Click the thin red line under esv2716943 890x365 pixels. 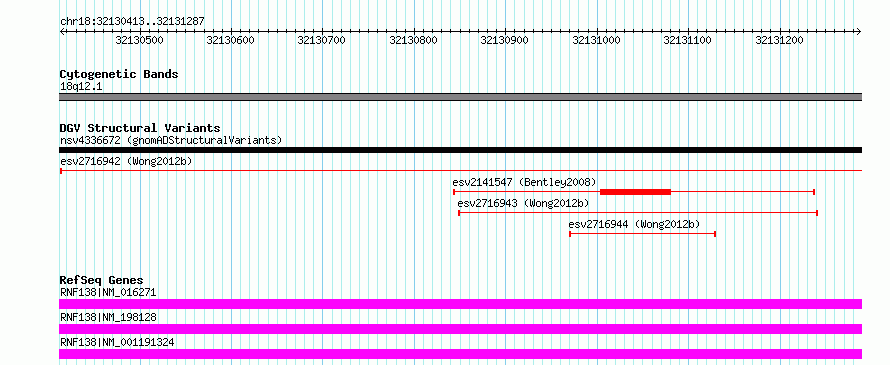tap(638, 213)
